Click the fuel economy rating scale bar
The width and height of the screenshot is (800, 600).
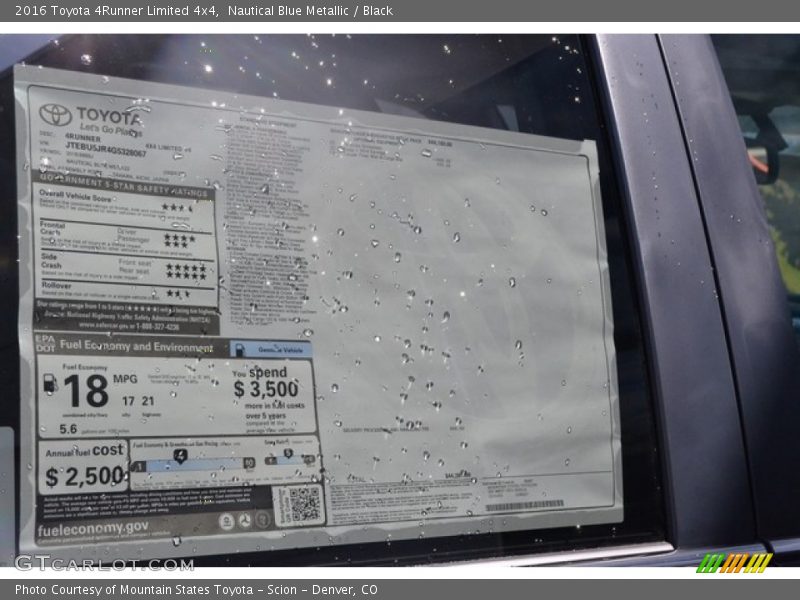pyautogui.click(x=193, y=464)
